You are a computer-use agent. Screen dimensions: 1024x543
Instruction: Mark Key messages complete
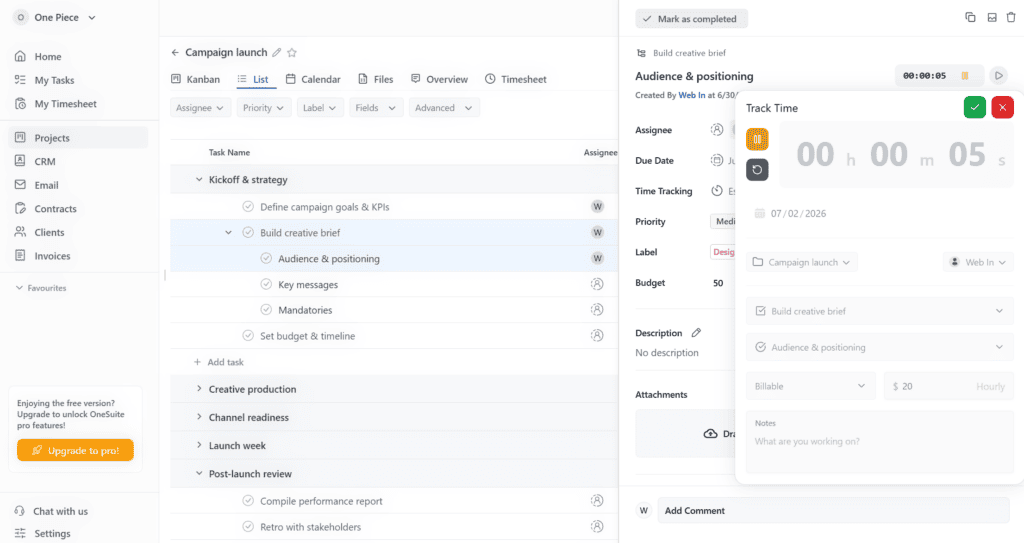(266, 284)
